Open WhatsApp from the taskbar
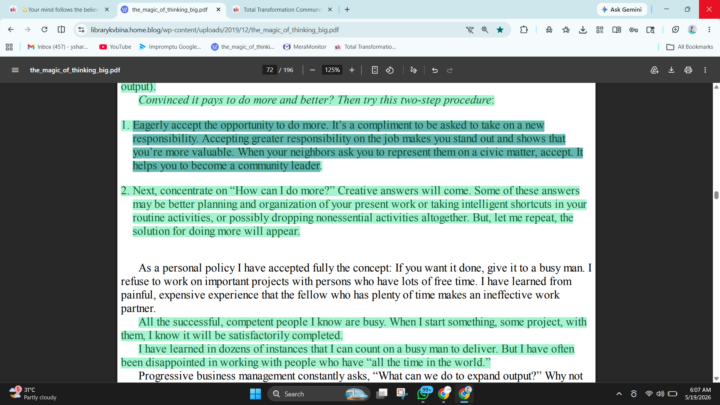 click(x=424, y=394)
